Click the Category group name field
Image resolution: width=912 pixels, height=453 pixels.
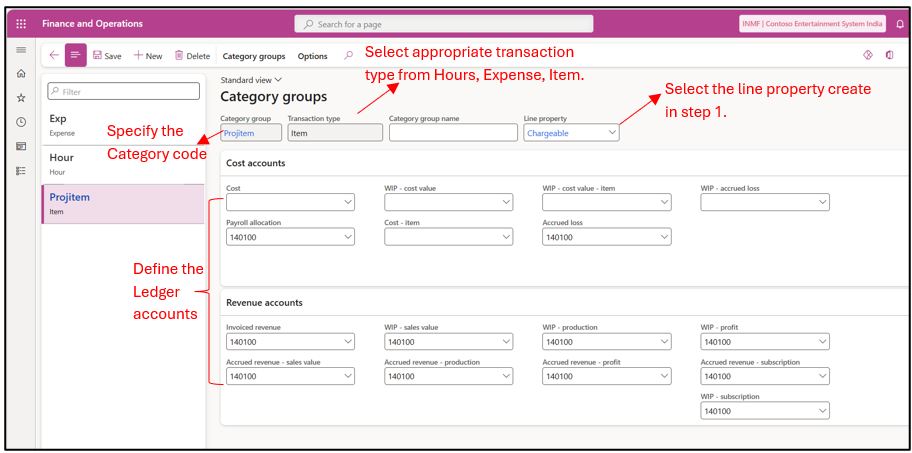coord(453,133)
